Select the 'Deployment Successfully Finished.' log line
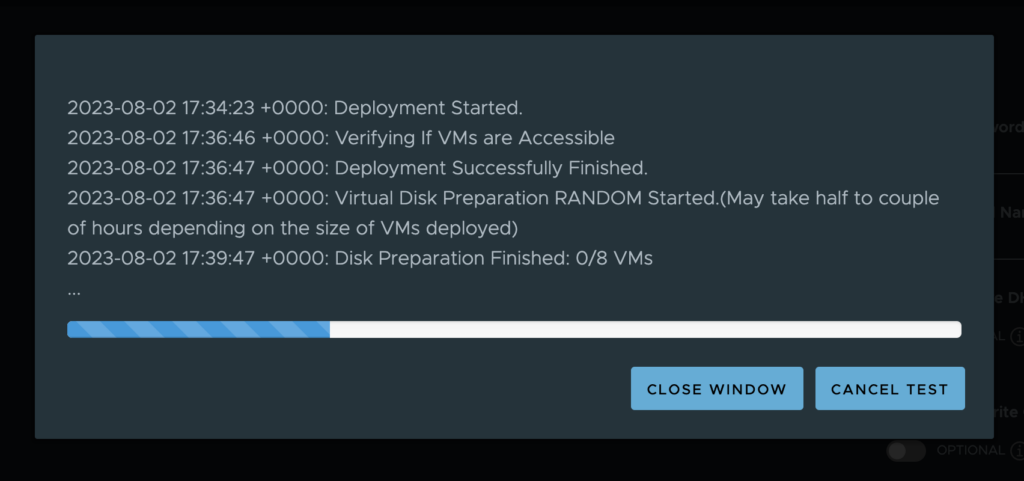 point(358,168)
